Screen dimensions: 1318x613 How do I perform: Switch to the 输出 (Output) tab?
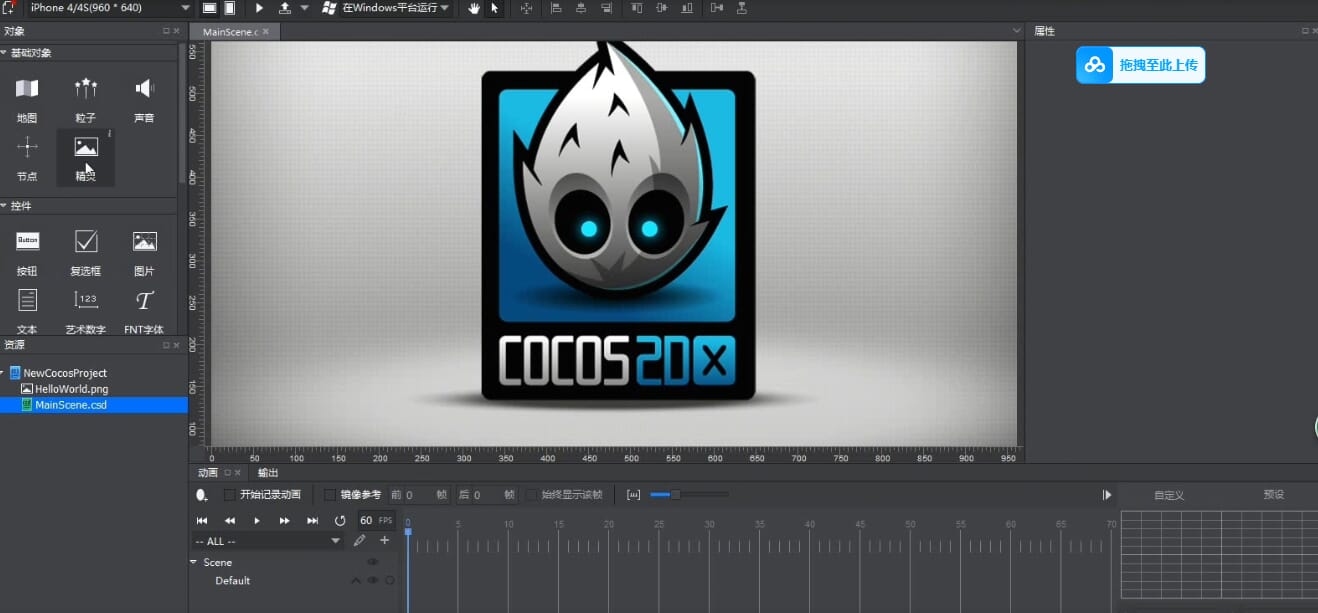[x=268, y=473]
